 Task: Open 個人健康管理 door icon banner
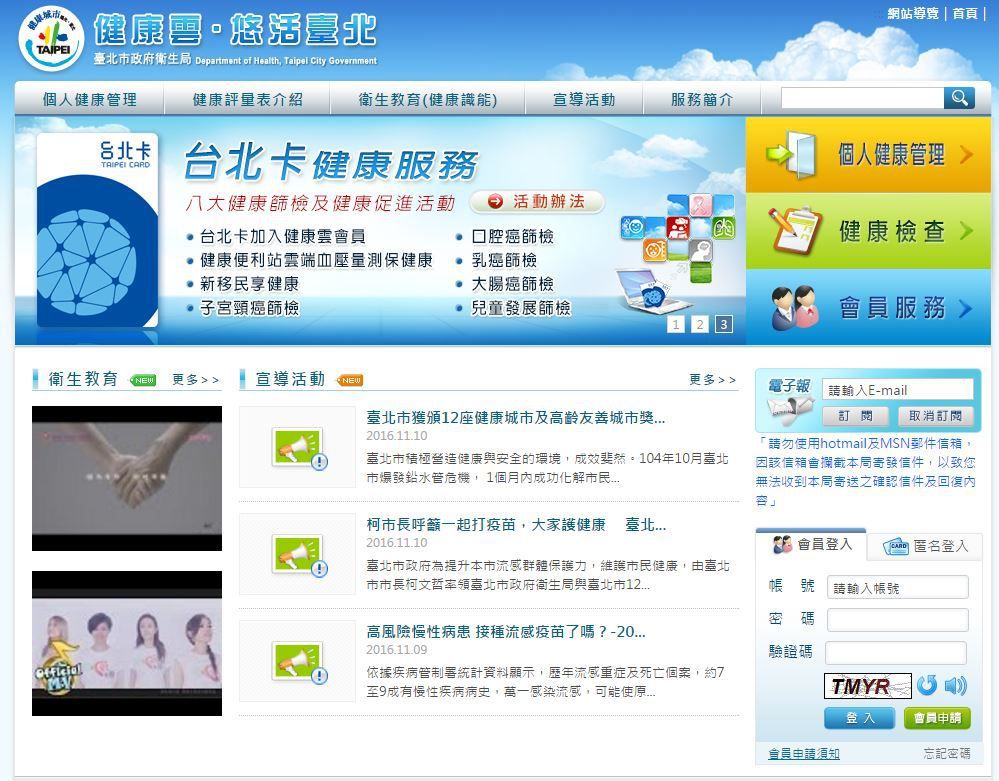868,154
